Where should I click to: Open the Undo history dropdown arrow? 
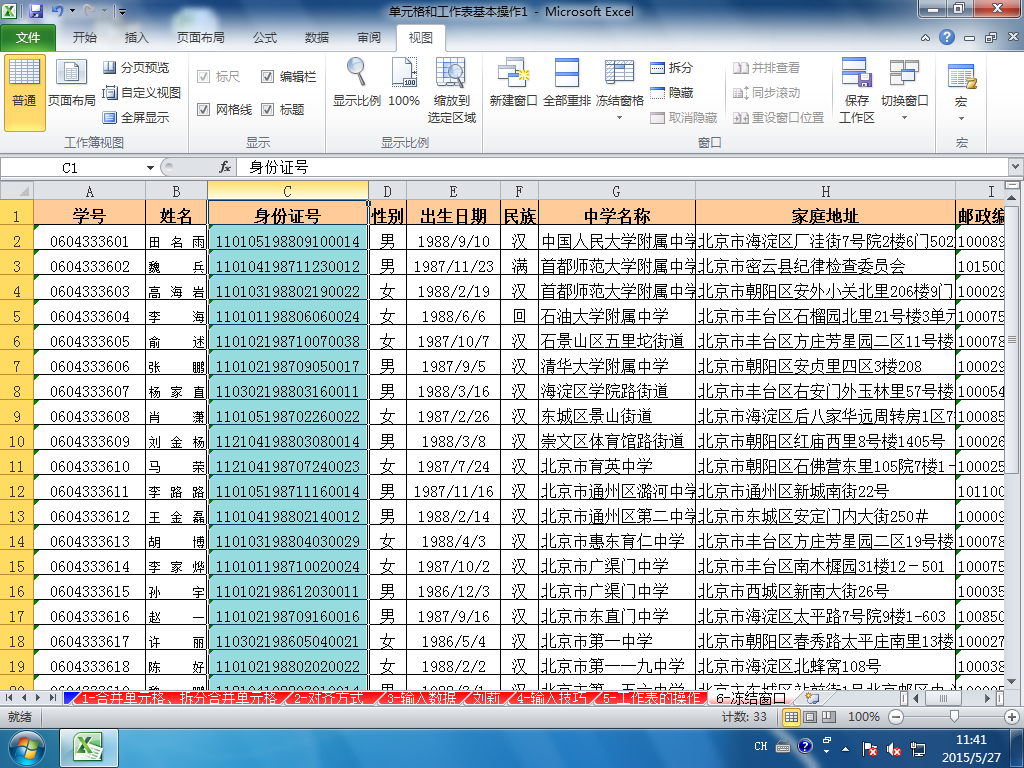click(x=72, y=11)
